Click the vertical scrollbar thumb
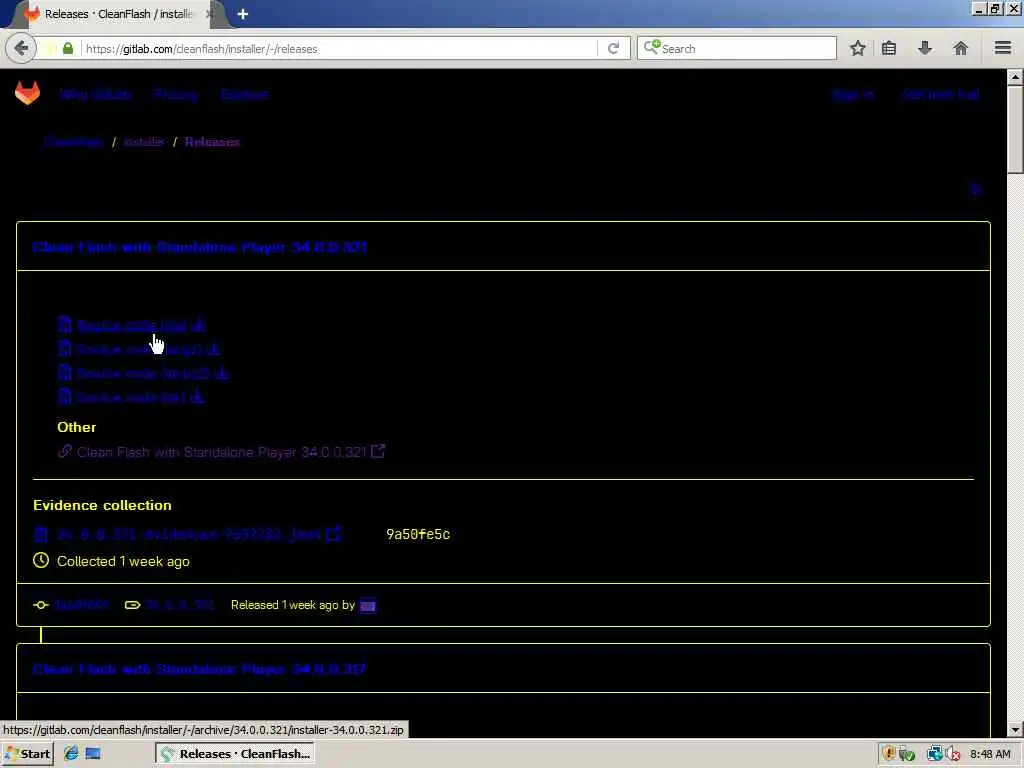 (x=1015, y=129)
